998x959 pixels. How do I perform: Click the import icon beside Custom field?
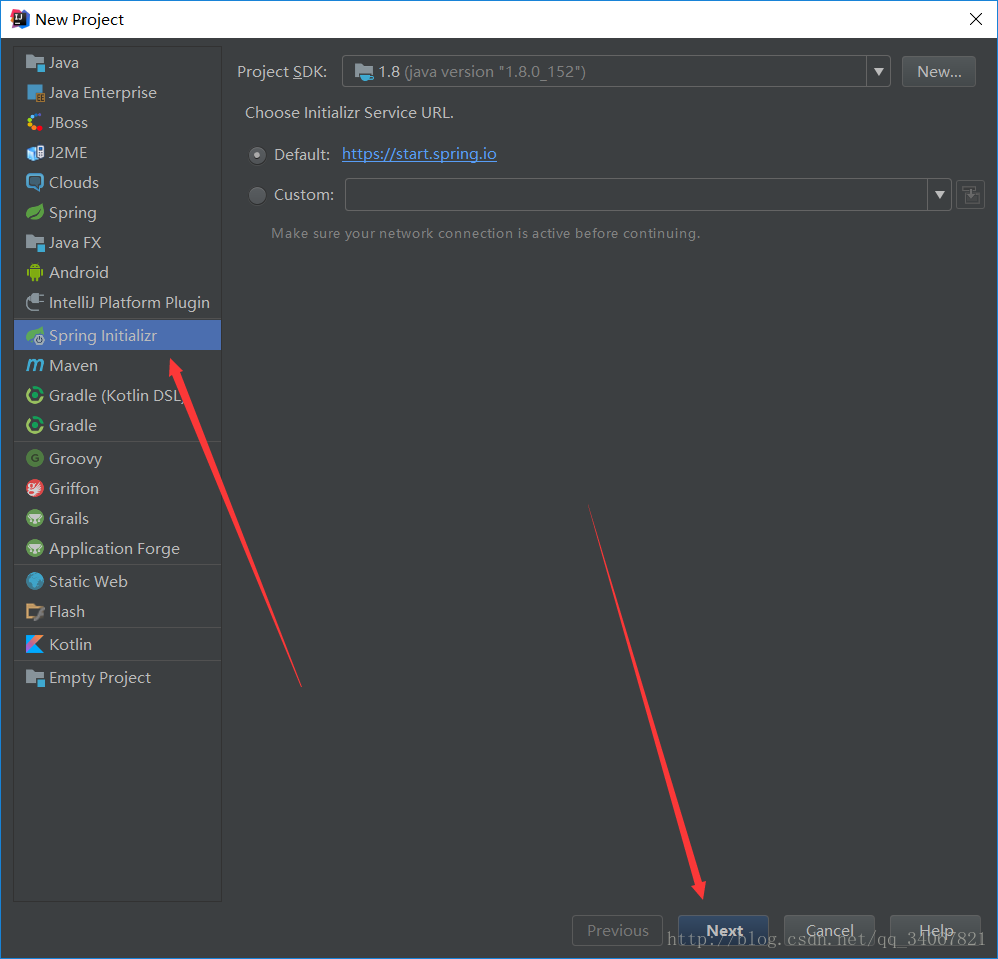(971, 195)
